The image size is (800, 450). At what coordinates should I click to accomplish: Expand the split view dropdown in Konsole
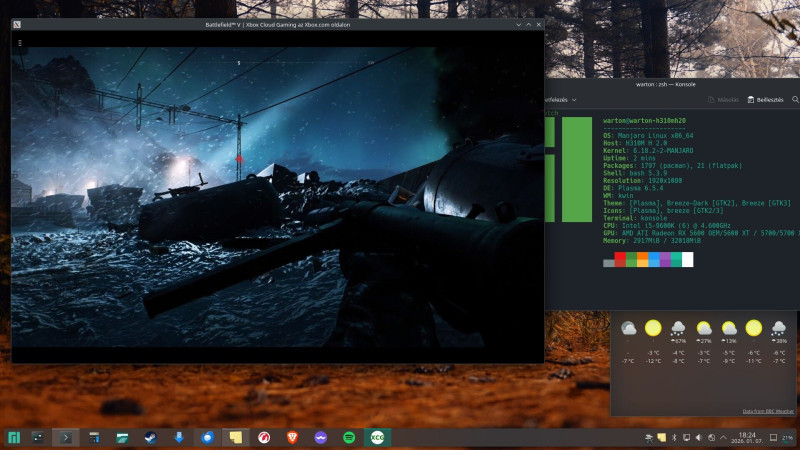coord(573,100)
